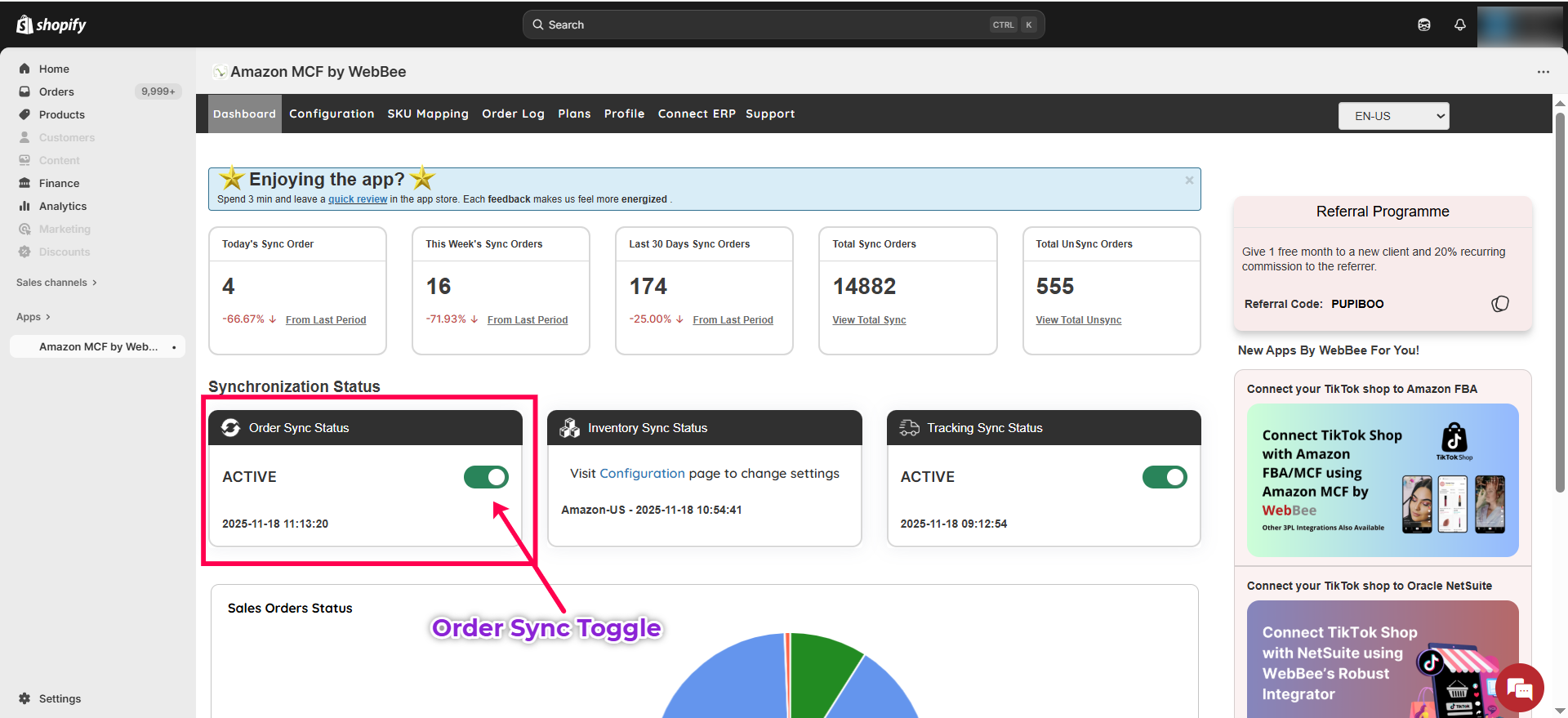Click the notification bell icon
Screen dimensions: 1568x718
1460,25
